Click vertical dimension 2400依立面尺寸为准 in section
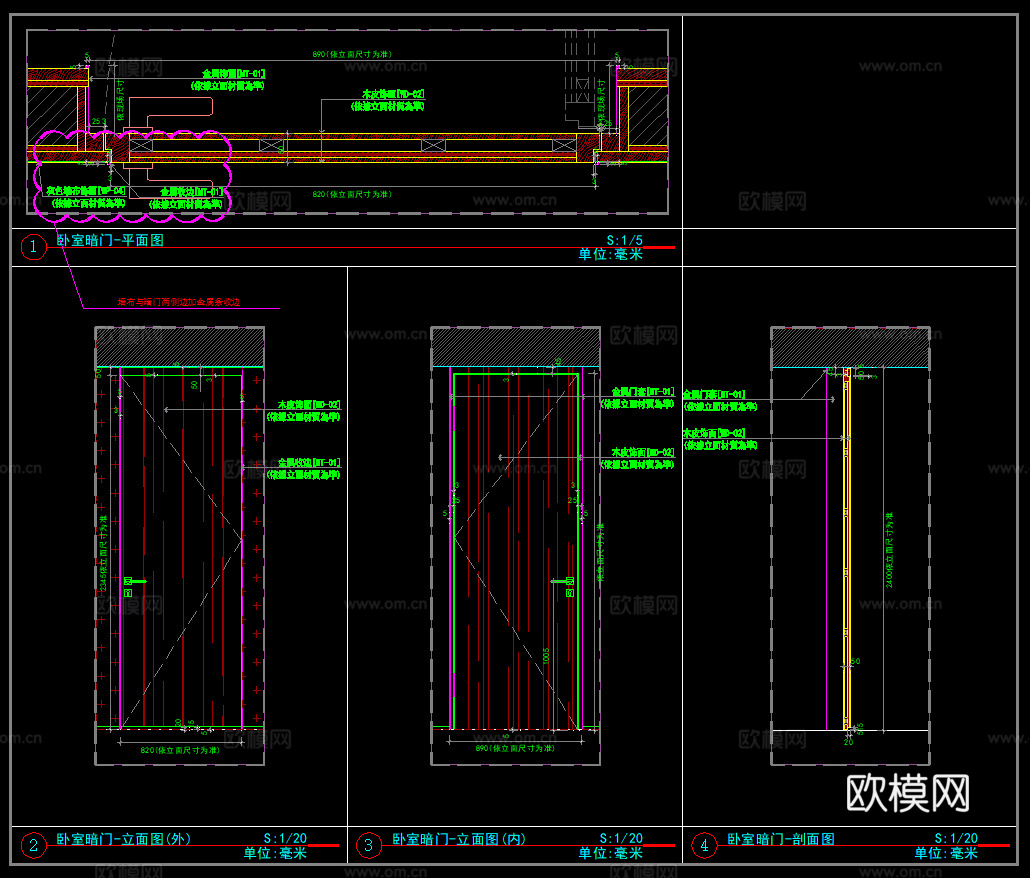 (889, 550)
